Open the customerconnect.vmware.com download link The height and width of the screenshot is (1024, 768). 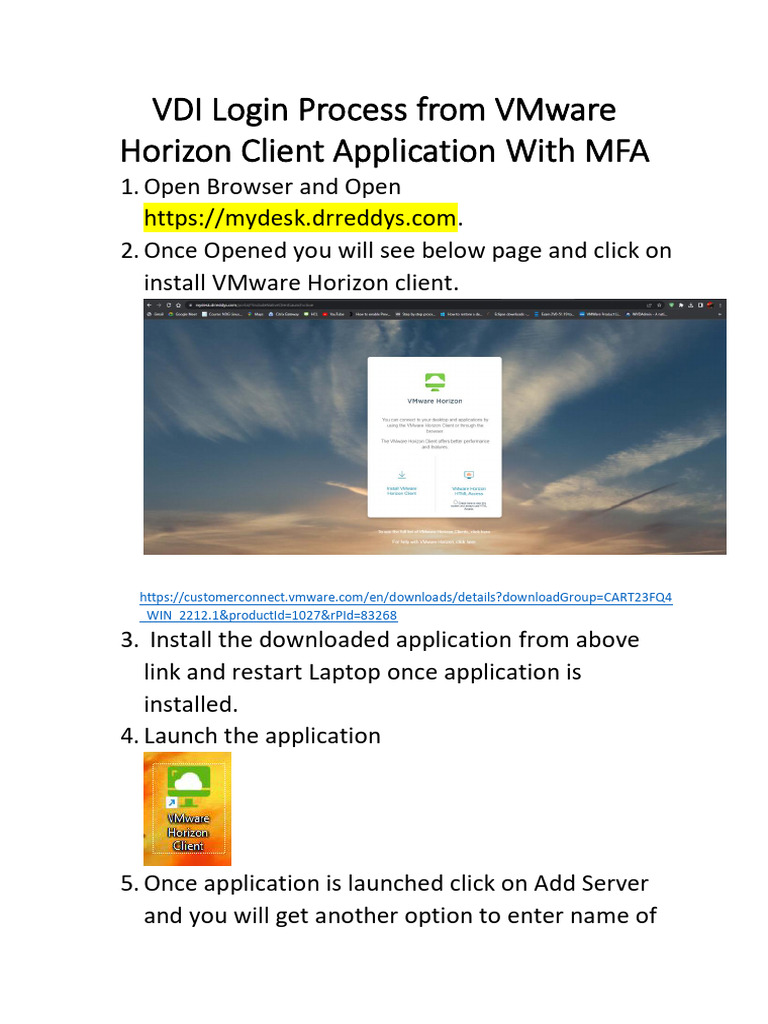(406, 606)
